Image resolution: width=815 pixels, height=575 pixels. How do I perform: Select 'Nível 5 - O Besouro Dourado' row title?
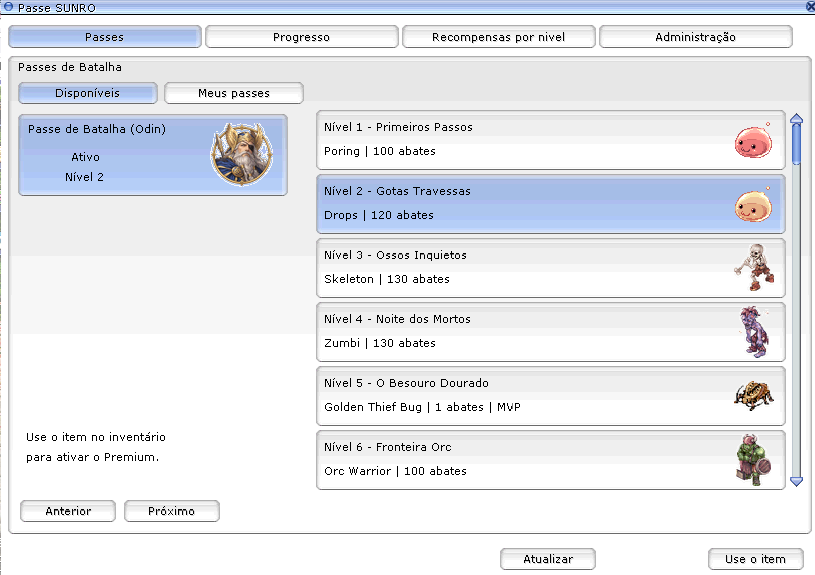pyautogui.click(x=406, y=383)
